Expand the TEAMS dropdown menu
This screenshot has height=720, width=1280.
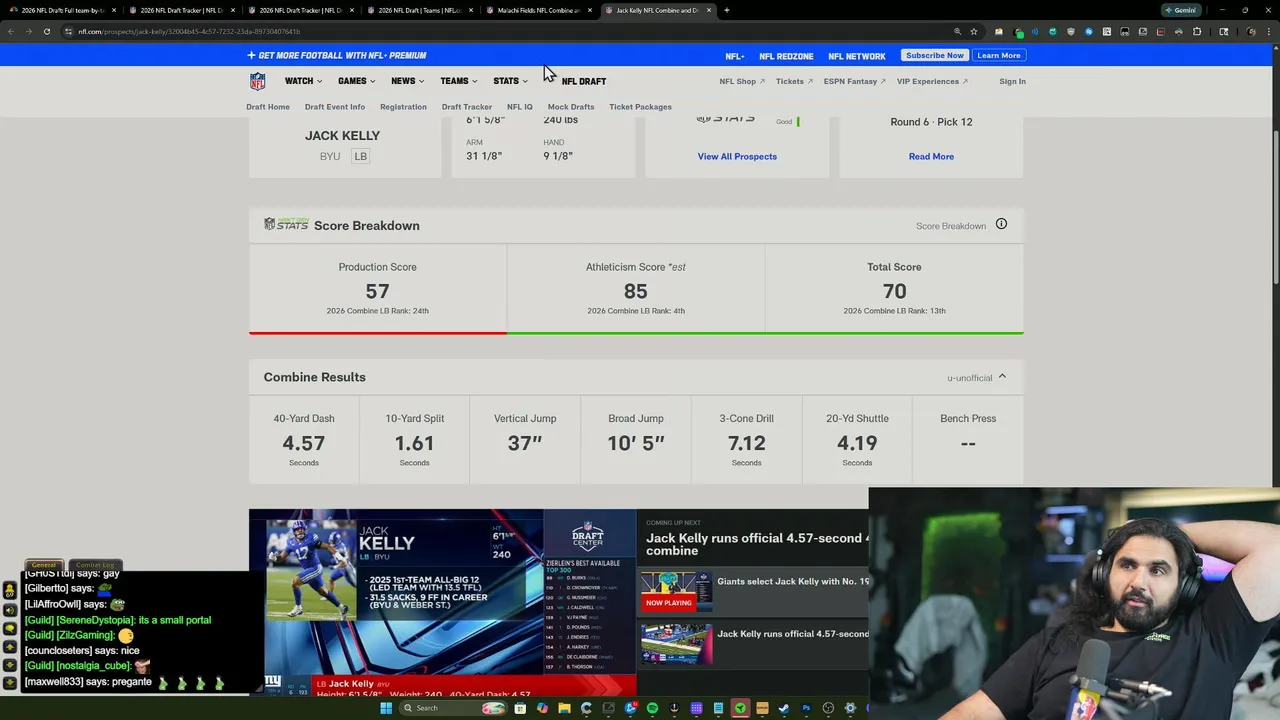458,81
